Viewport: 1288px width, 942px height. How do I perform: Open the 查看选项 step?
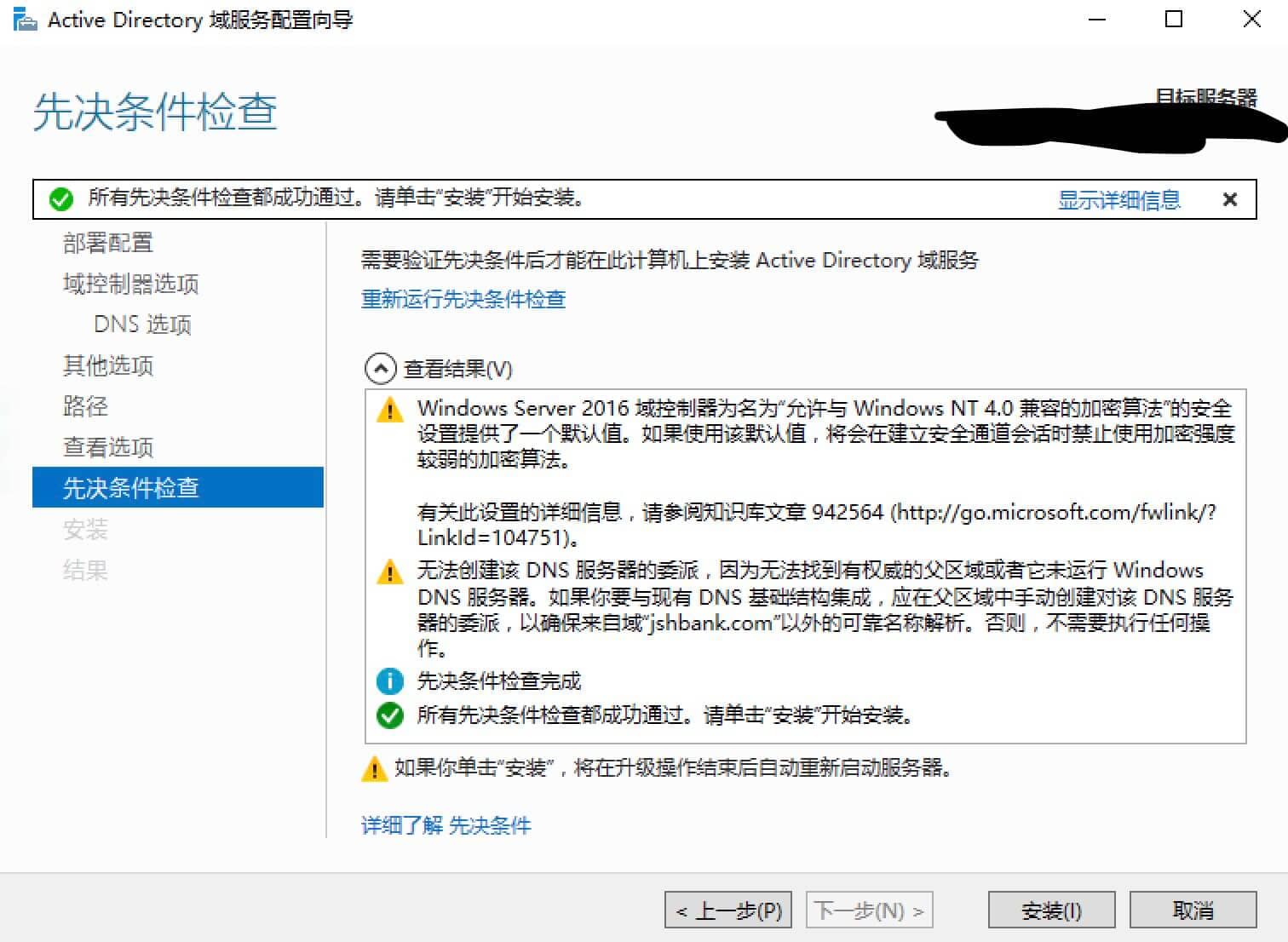108,447
